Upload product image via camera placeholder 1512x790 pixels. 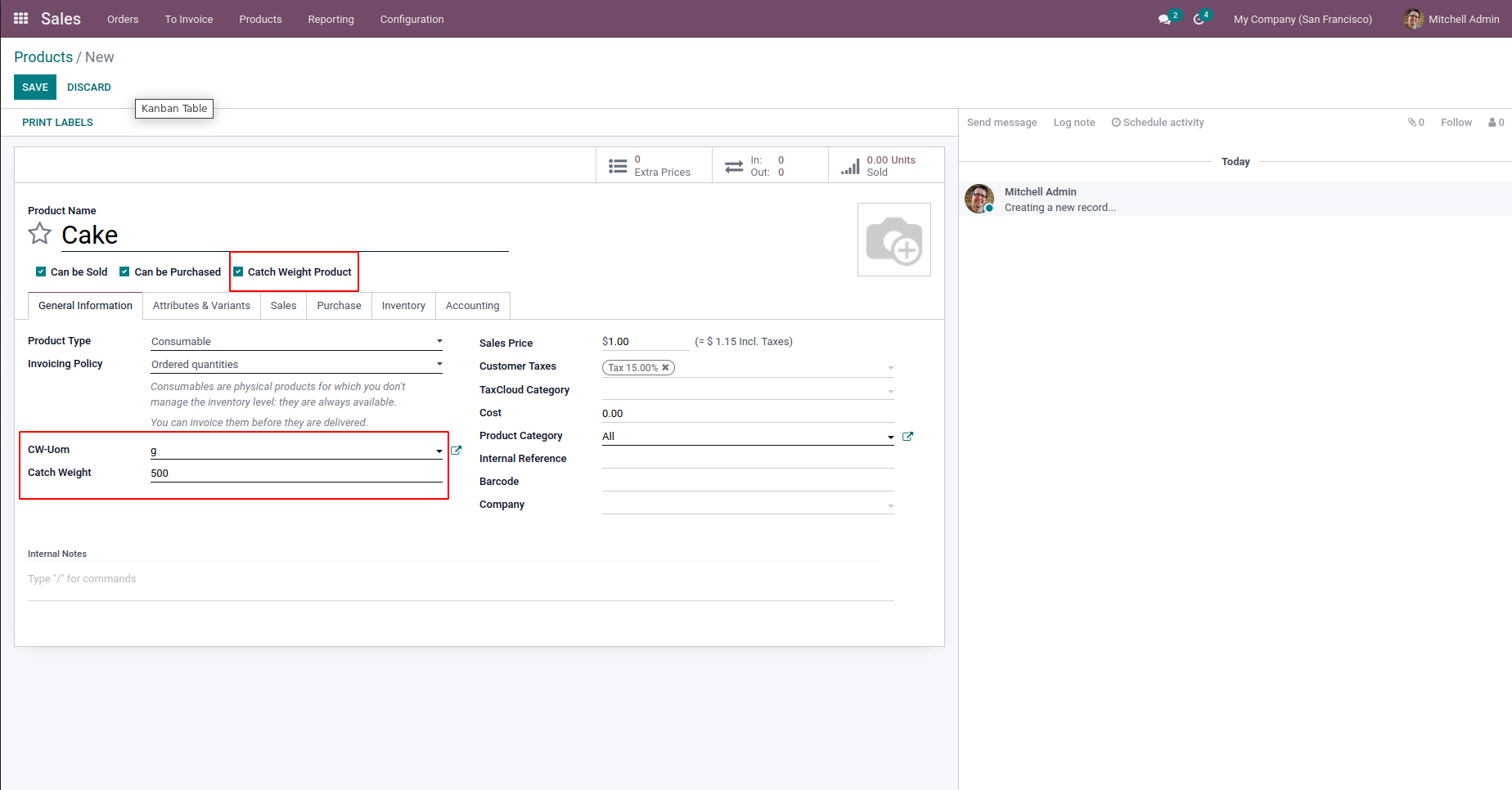(x=894, y=240)
